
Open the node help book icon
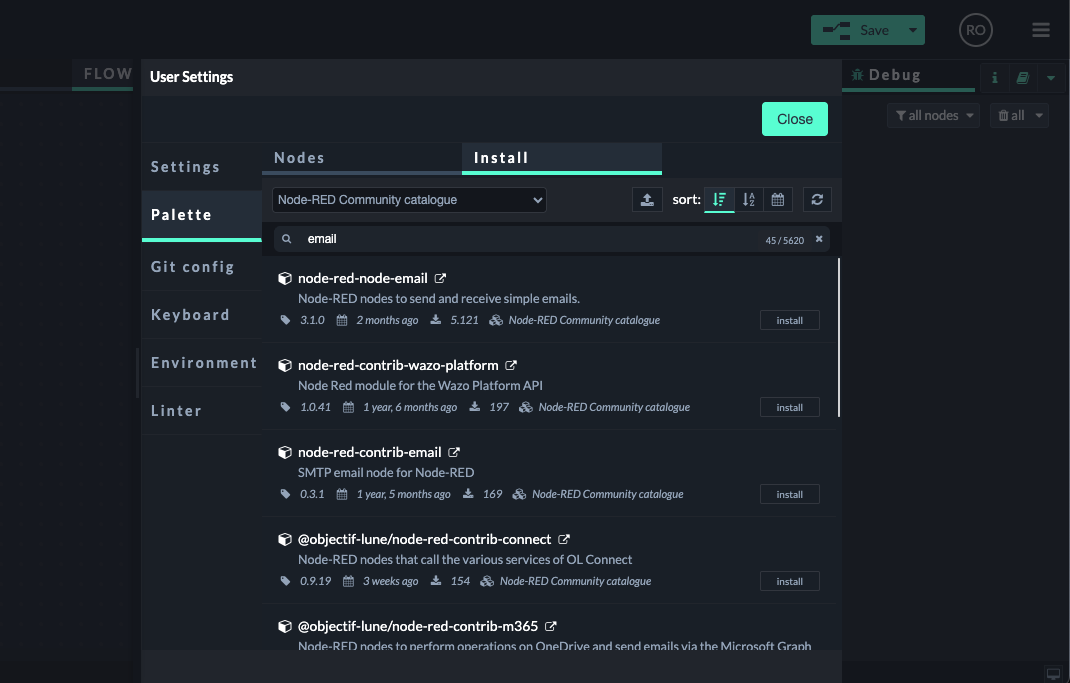pos(1021,77)
